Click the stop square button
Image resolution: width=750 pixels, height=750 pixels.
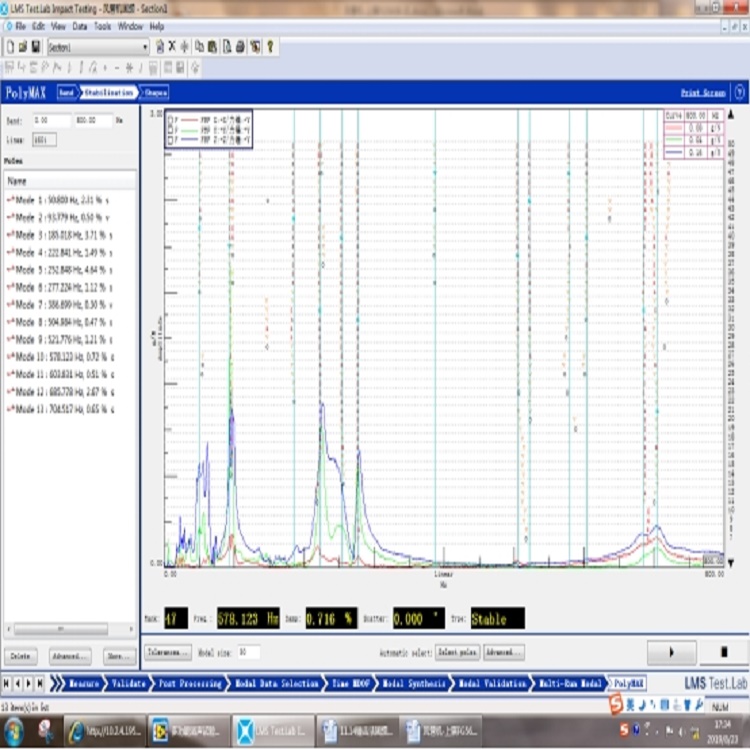pos(724,652)
